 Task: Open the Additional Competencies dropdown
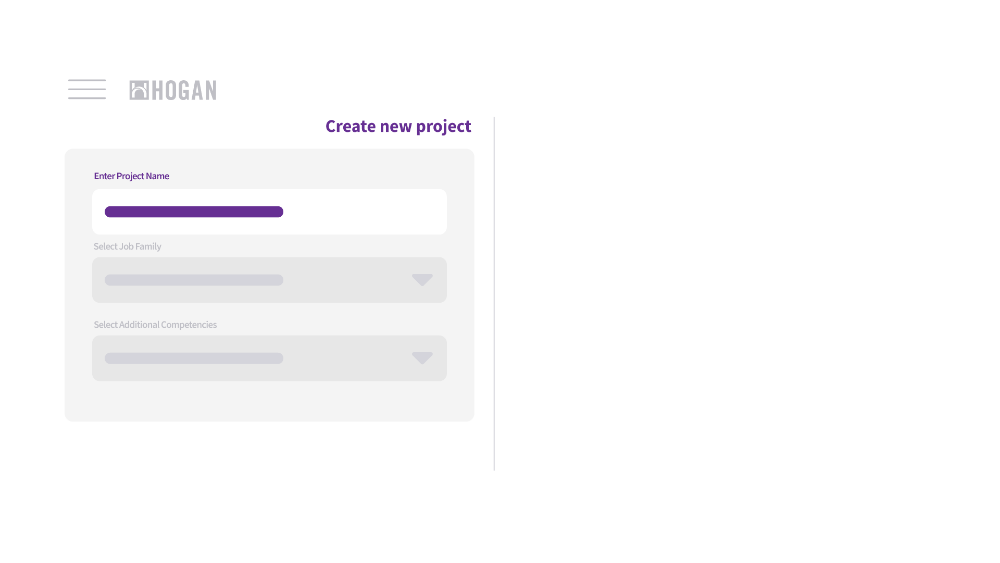(269, 358)
